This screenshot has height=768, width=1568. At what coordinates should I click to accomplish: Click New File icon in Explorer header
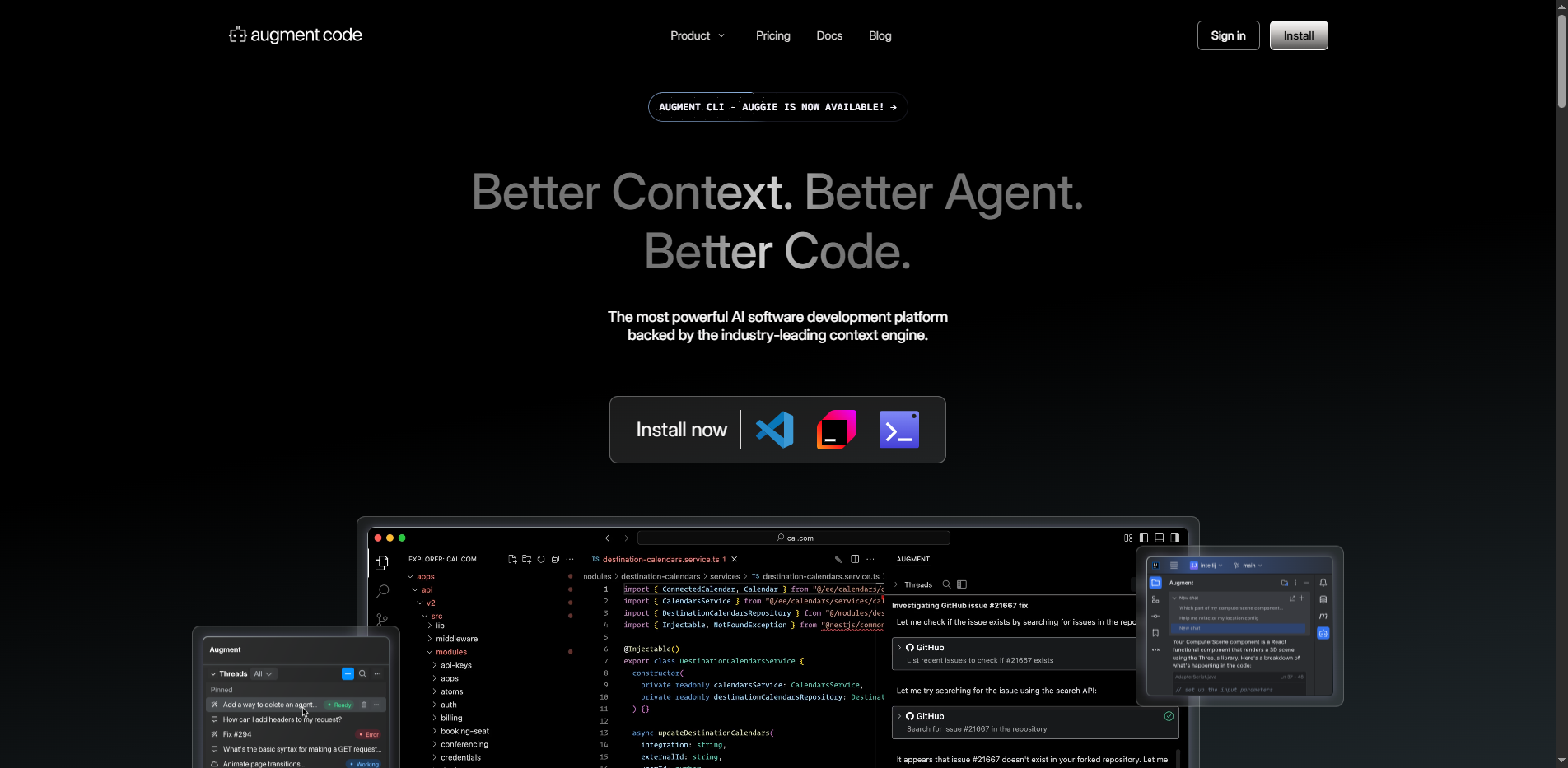pos(512,559)
